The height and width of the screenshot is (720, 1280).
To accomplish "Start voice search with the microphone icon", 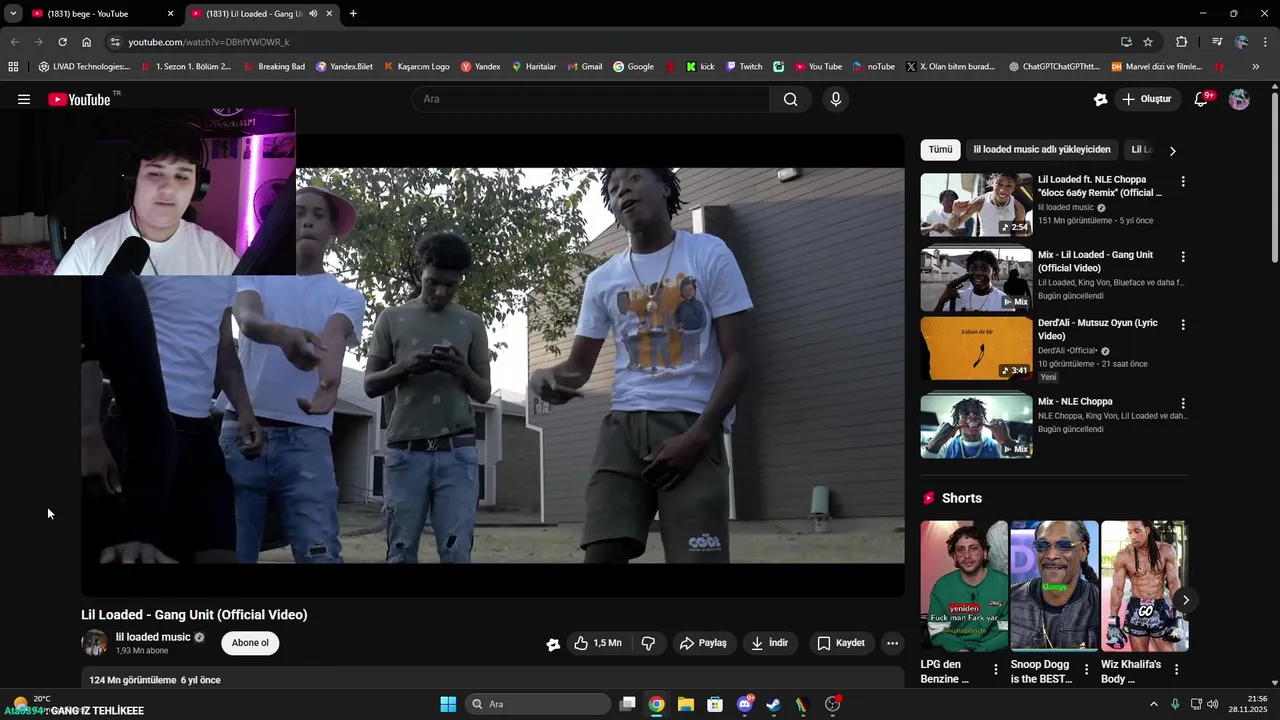I will (x=836, y=99).
